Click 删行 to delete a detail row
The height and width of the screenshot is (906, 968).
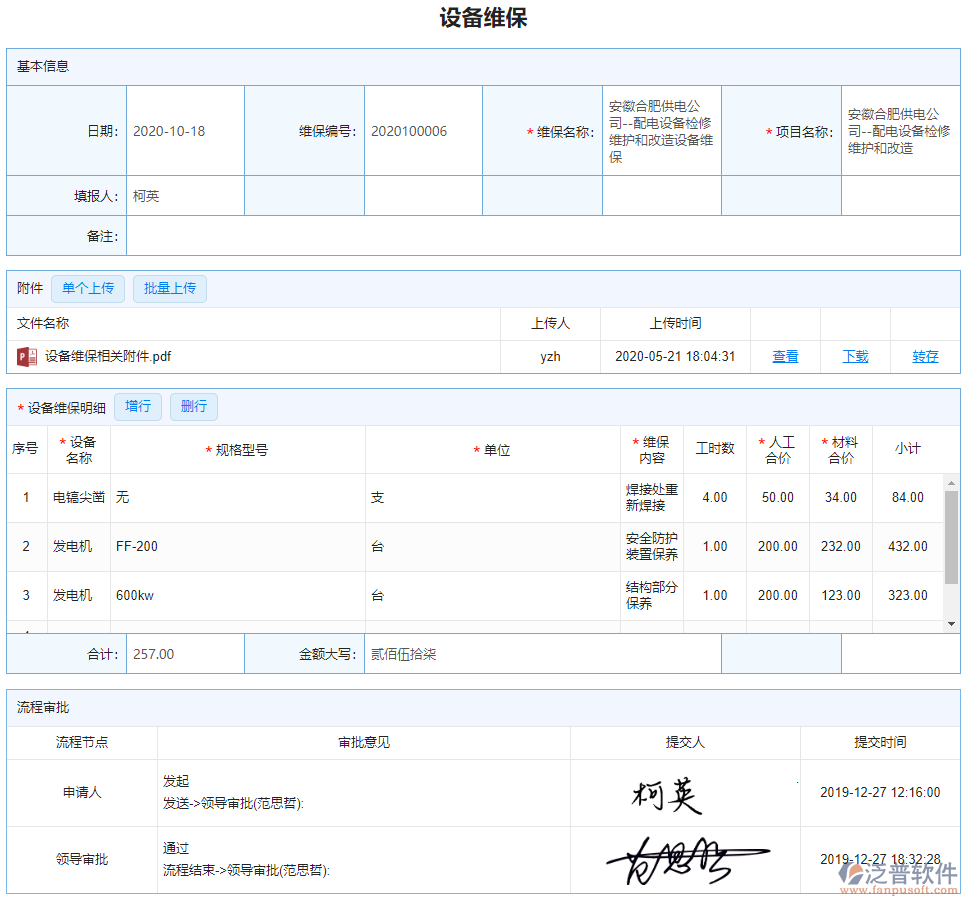click(x=193, y=406)
